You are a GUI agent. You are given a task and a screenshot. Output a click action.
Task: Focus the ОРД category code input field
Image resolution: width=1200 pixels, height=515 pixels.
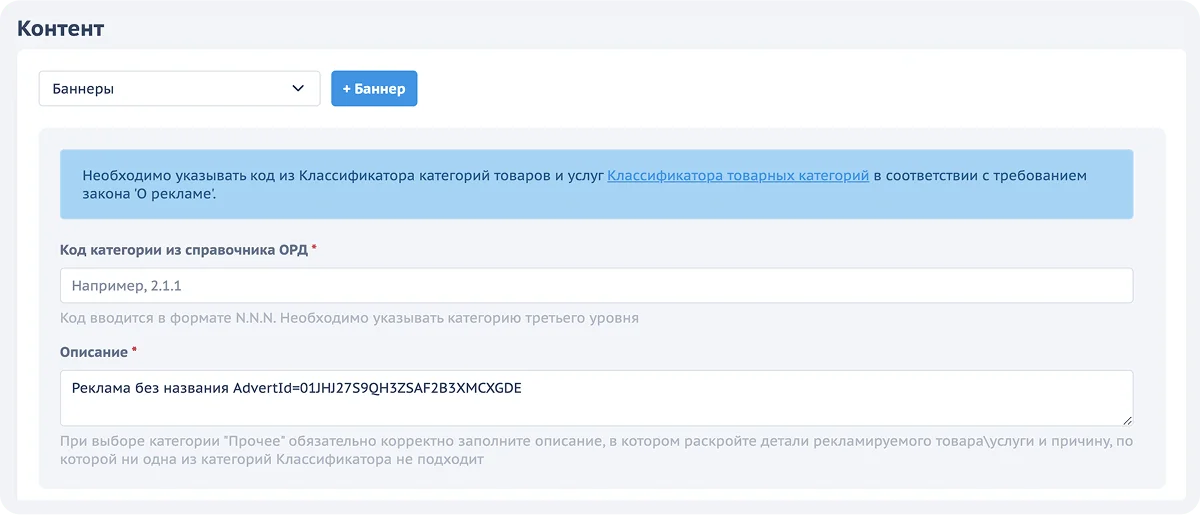click(x=596, y=285)
